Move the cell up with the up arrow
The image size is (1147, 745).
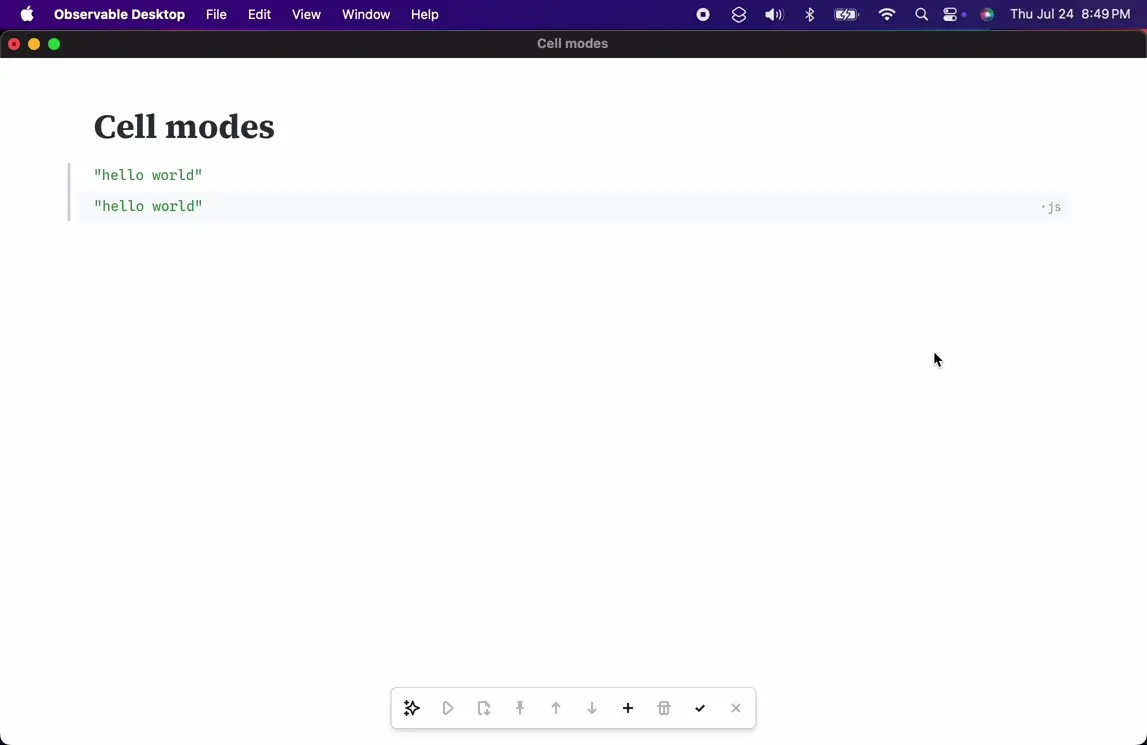tap(556, 708)
